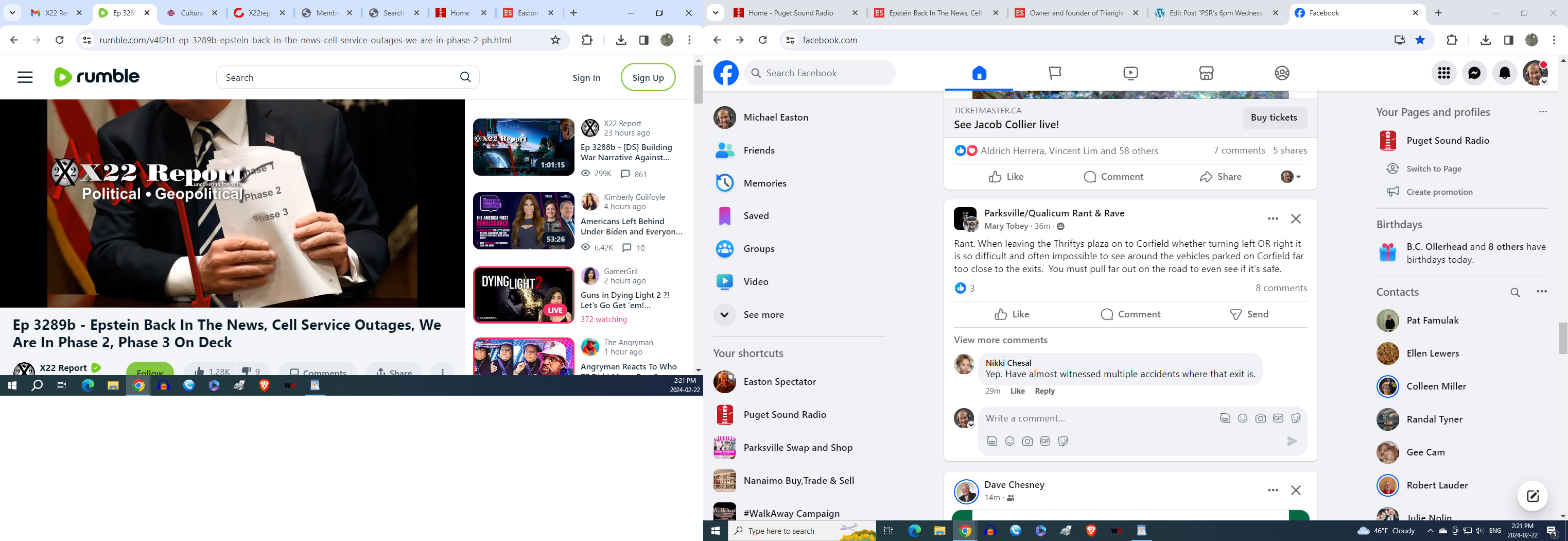Viewport: 1568px width, 541px height.
Task: Open the comment-as profile dropdown on Jacob Collier post
Action: point(1291,177)
